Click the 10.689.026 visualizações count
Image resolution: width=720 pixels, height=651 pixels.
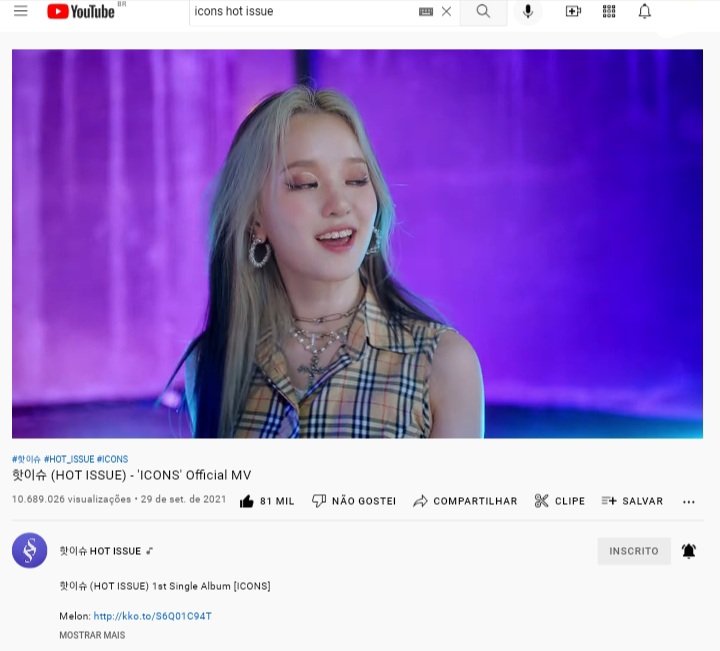pos(71,499)
